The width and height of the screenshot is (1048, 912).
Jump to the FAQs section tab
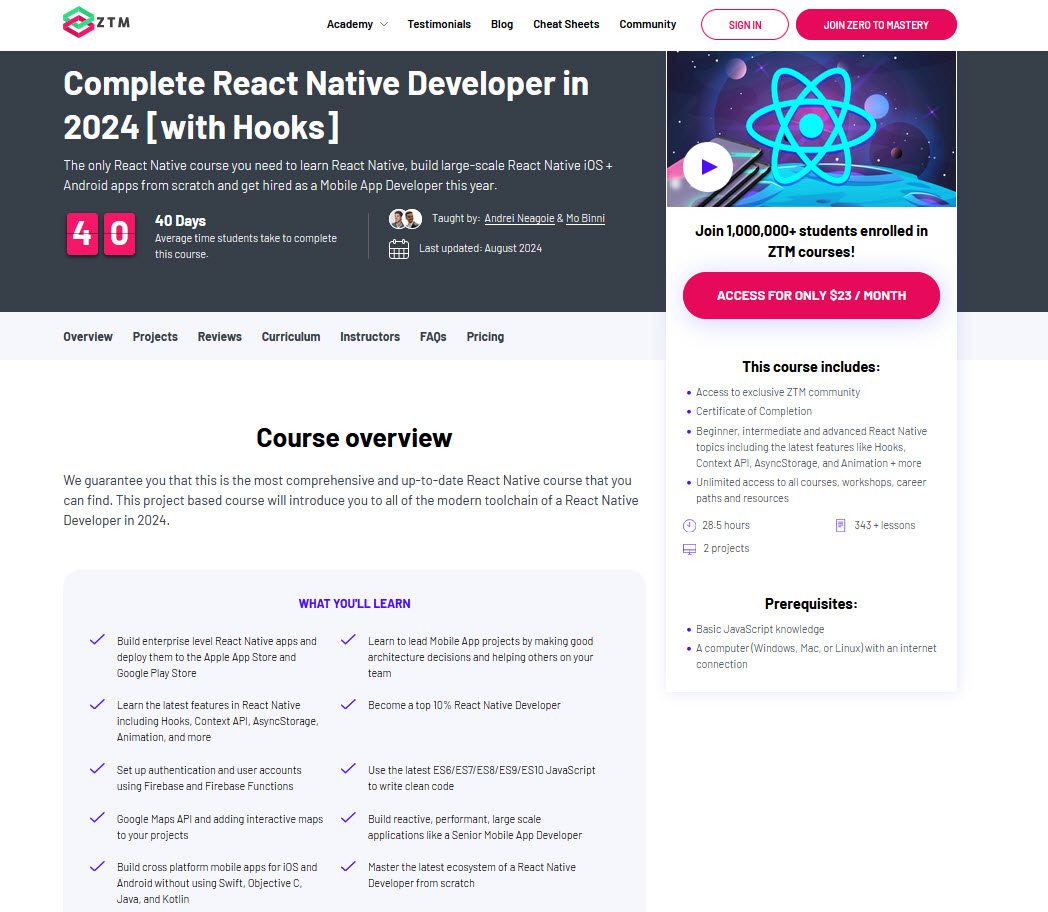click(x=433, y=337)
